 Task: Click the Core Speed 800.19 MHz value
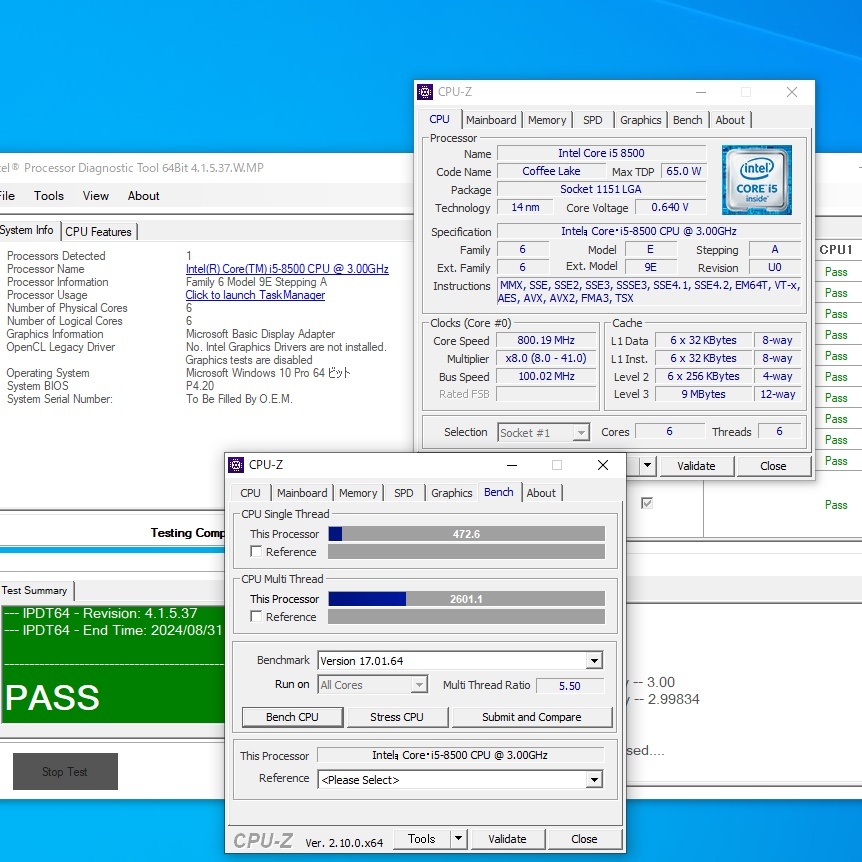(546, 340)
